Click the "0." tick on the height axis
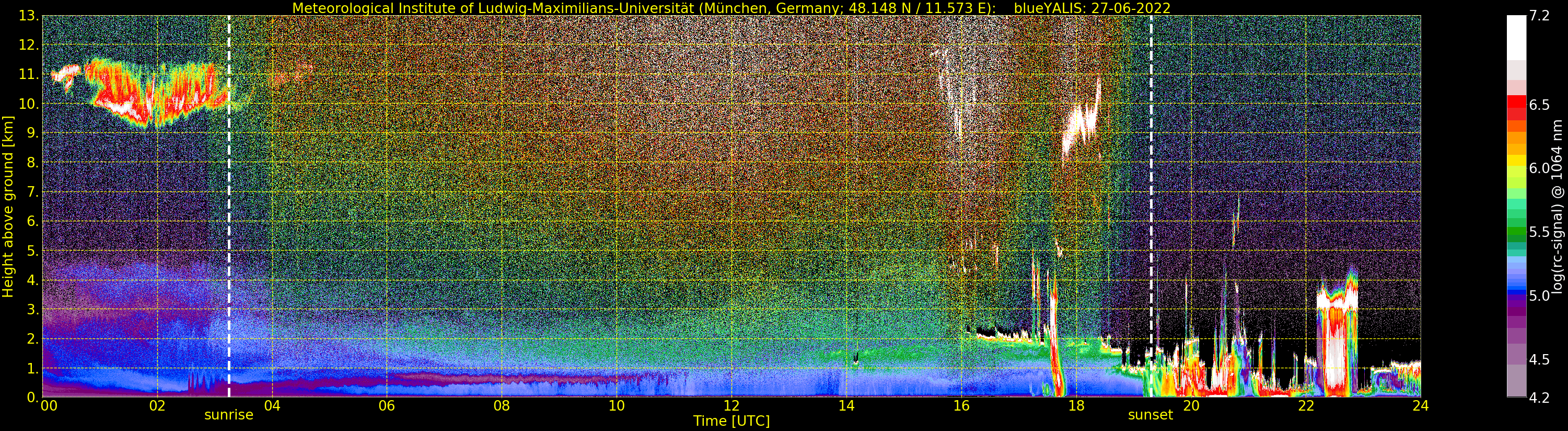 32,397
